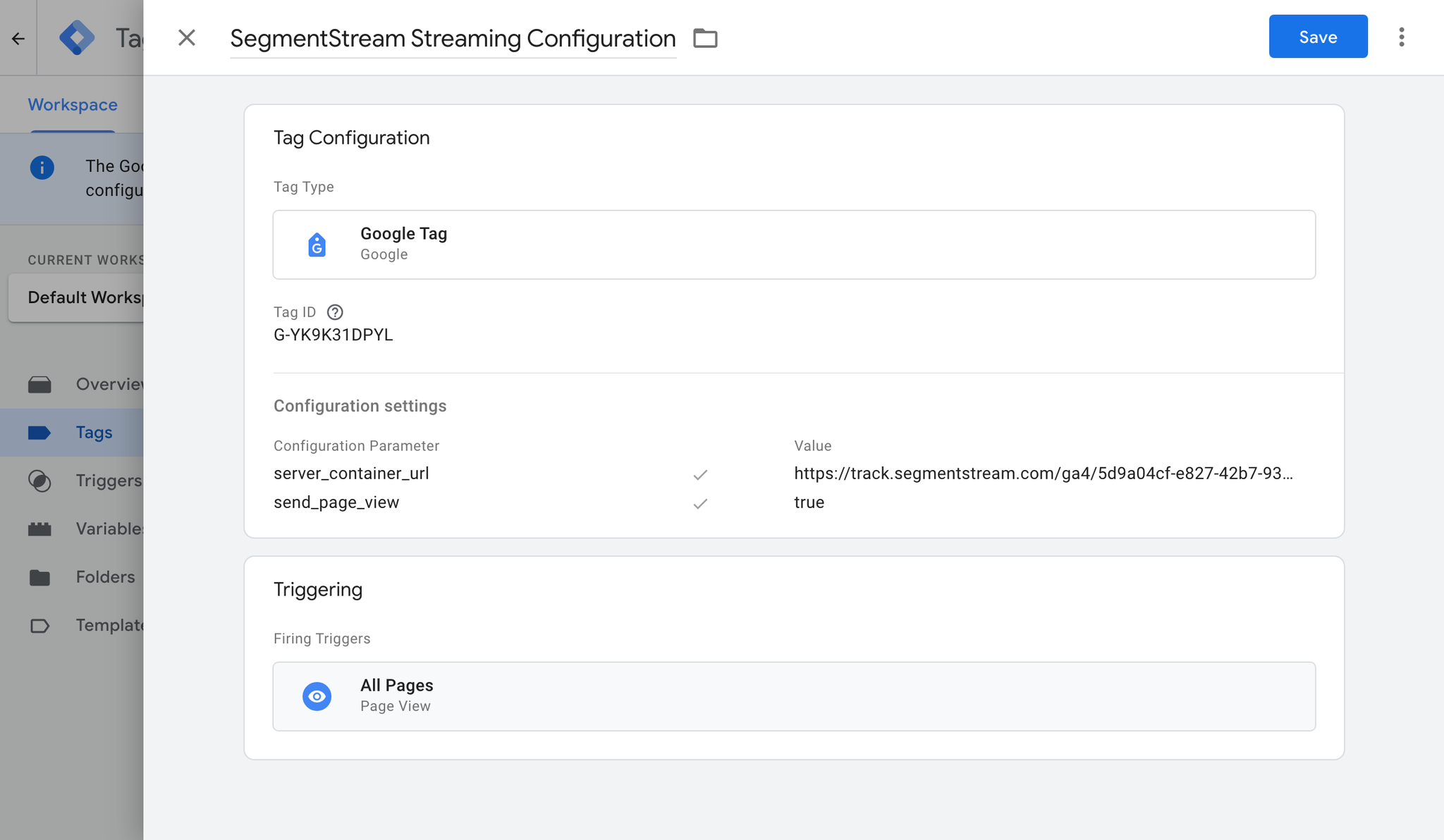Click the Triggering section heading
Image resolution: width=1444 pixels, height=840 pixels.
318,590
